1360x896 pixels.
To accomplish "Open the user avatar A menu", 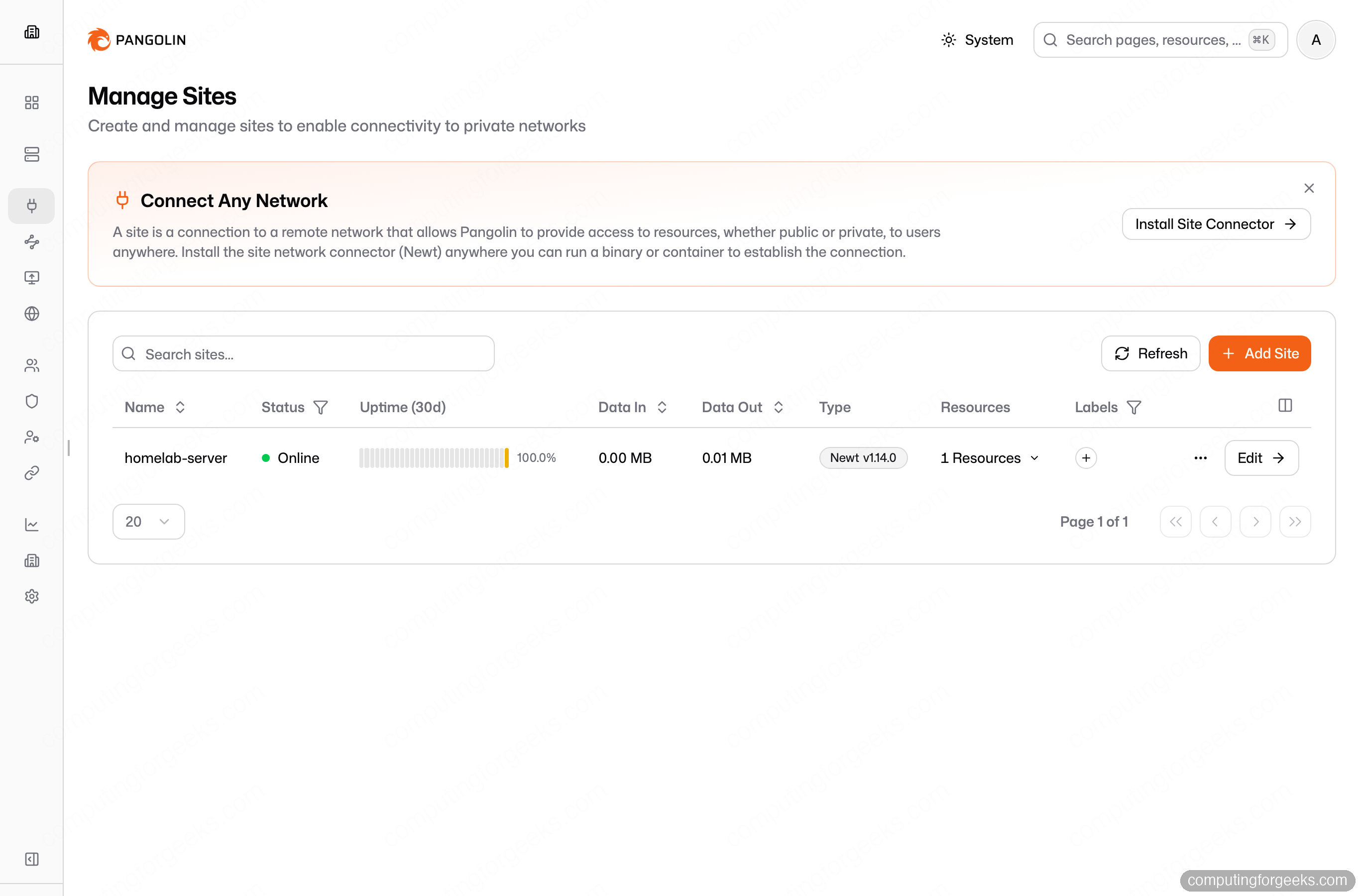I will tap(1315, 40).
